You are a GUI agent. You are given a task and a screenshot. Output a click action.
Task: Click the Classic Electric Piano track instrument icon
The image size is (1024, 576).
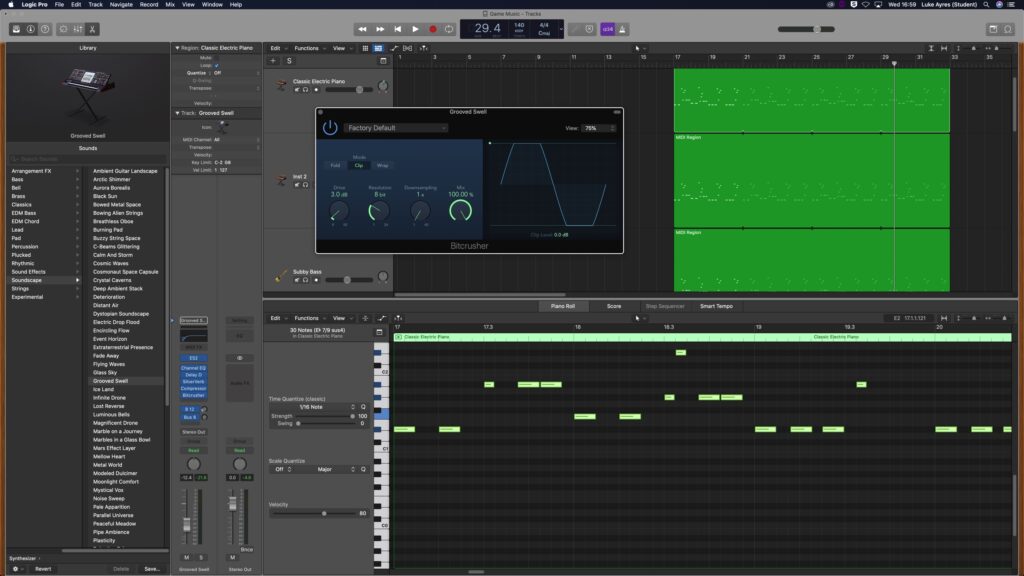pyautogui.click(x=281, y=85)
